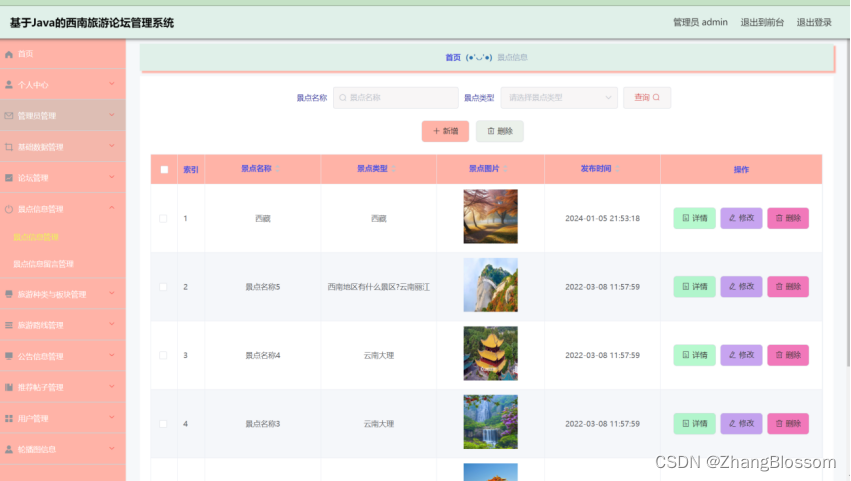Click 删除 for the 景点名称5 row

788,287
